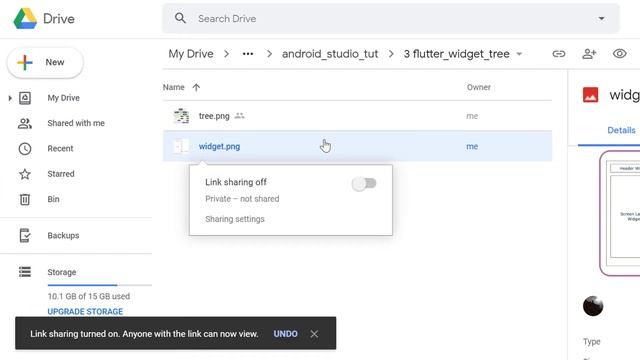Click the preview eye icon
Image resolution: width=640 pixels, height=360 pixels.
(620, 54)
